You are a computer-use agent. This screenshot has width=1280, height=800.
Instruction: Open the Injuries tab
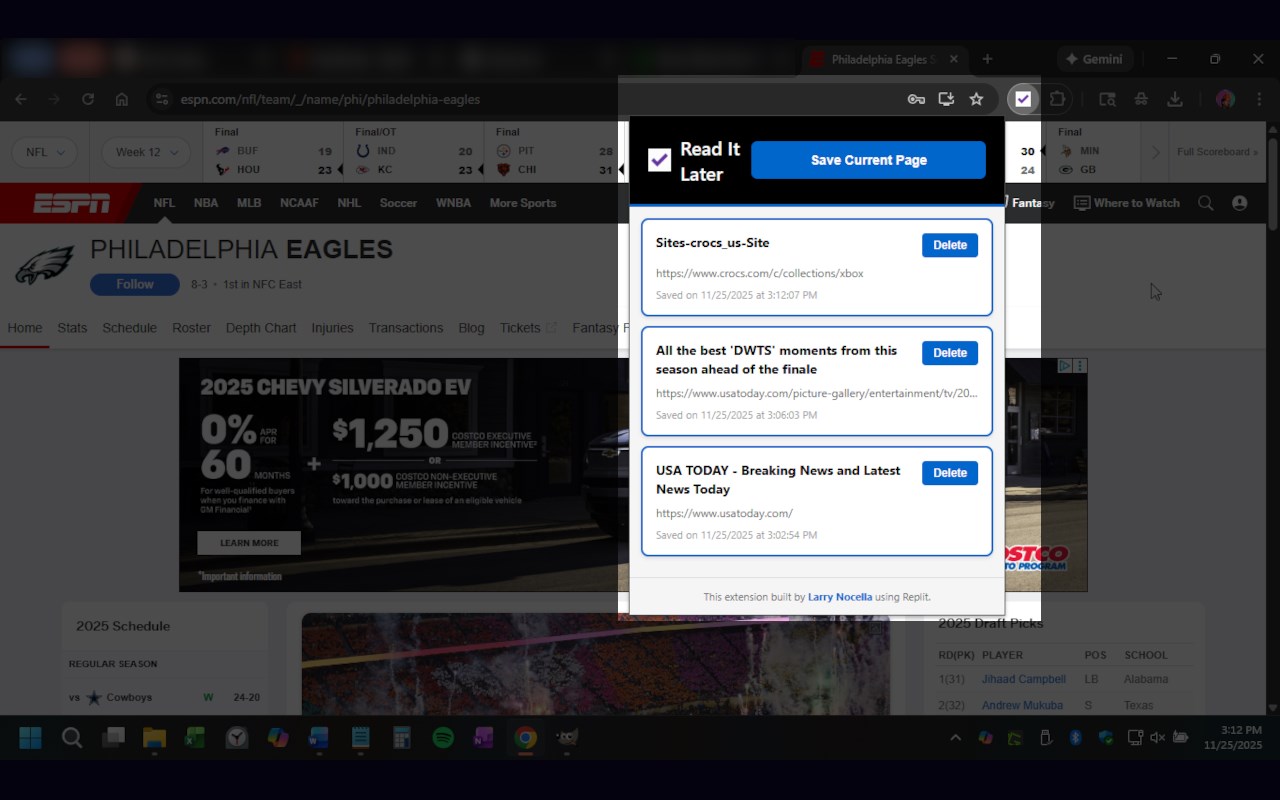[332, 328]
